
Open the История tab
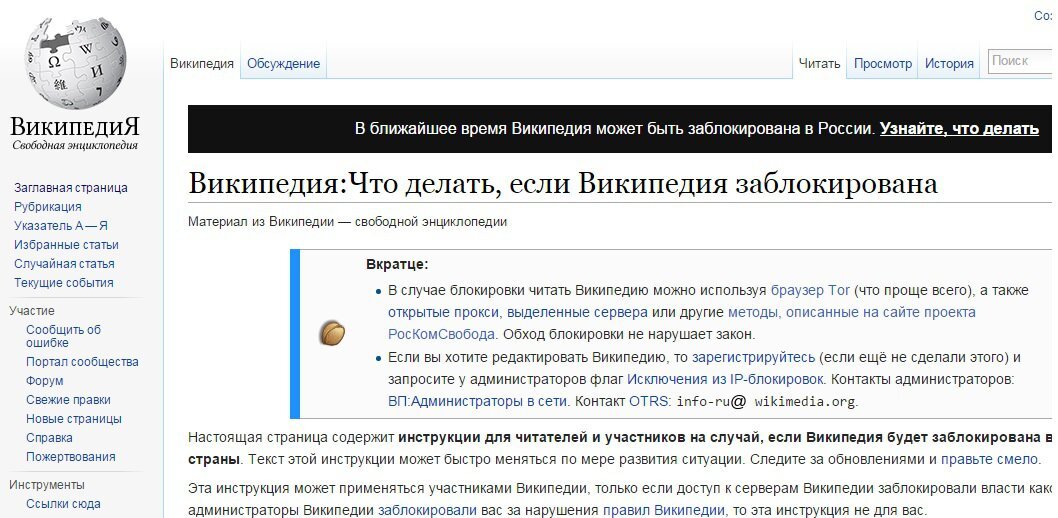coord(949,63)
